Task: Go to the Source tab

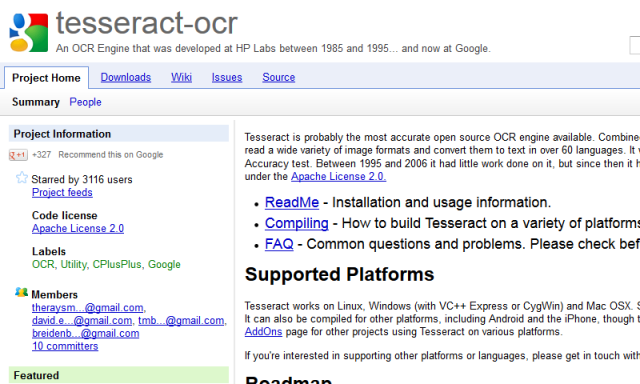Action: click(278, 77)
